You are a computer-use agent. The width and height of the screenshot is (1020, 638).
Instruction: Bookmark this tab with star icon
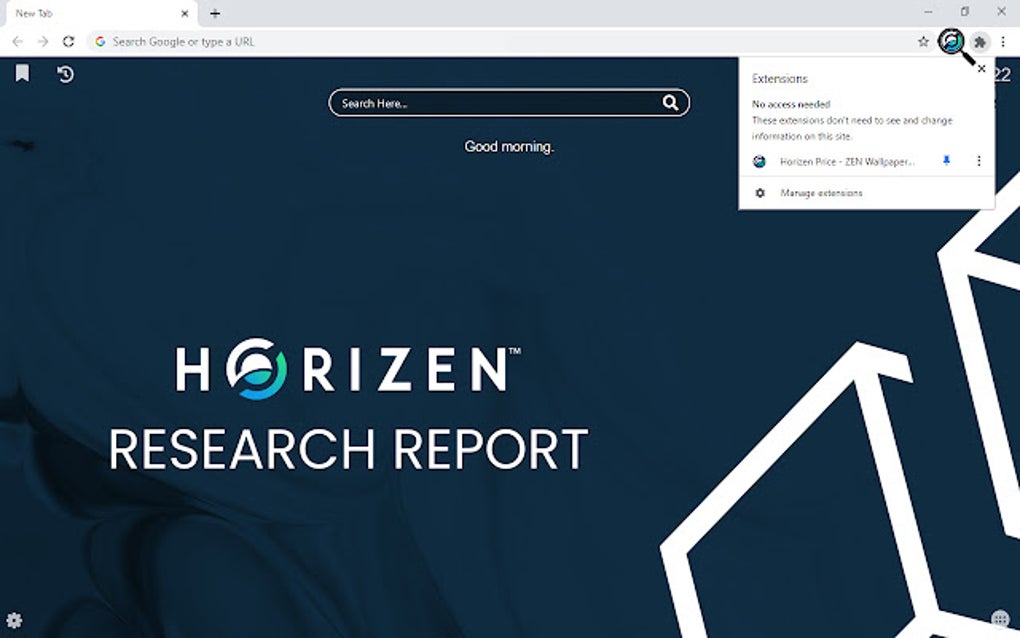tap(923, 42)
